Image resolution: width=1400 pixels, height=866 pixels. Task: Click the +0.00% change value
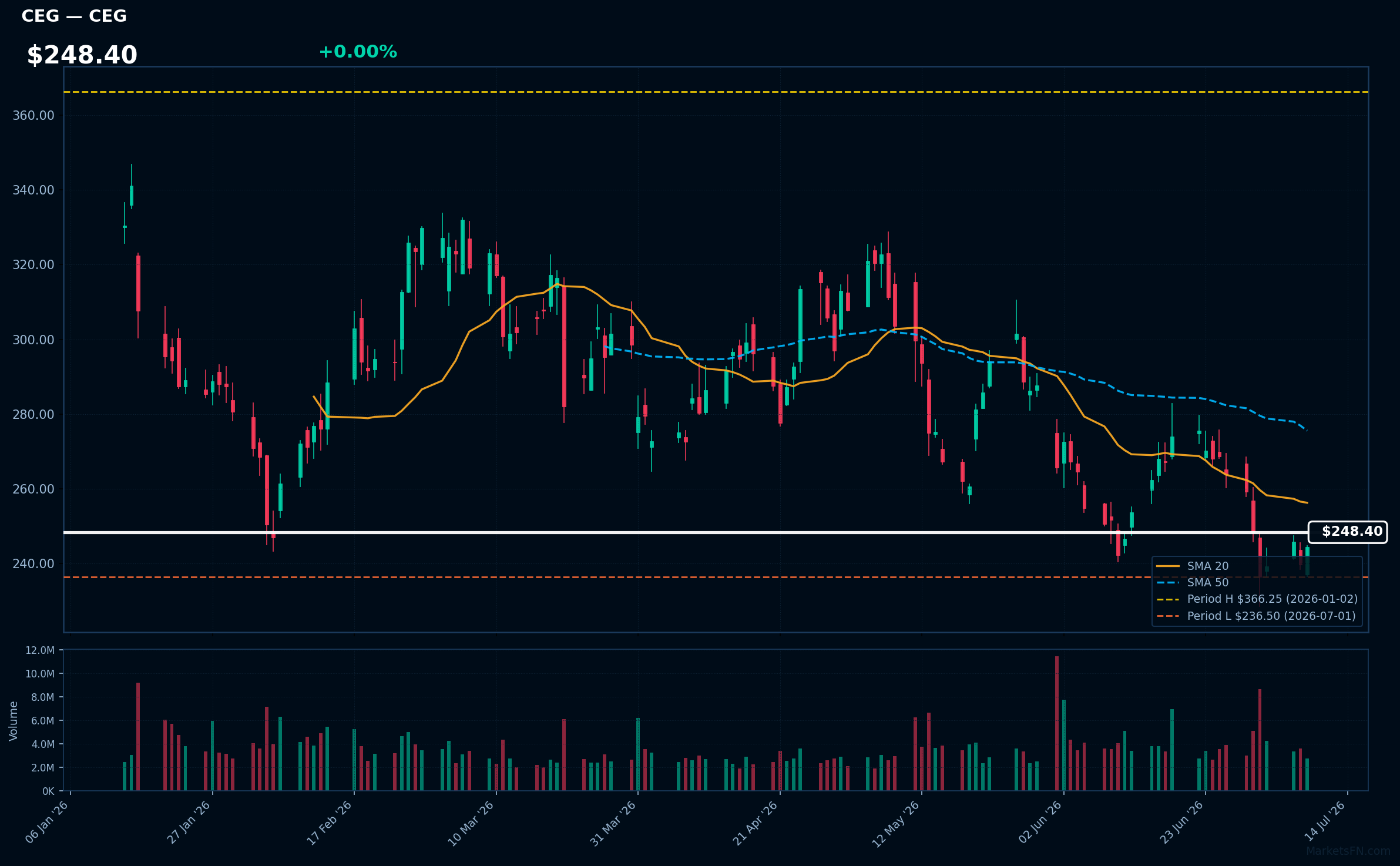click(x=358, y=52)
